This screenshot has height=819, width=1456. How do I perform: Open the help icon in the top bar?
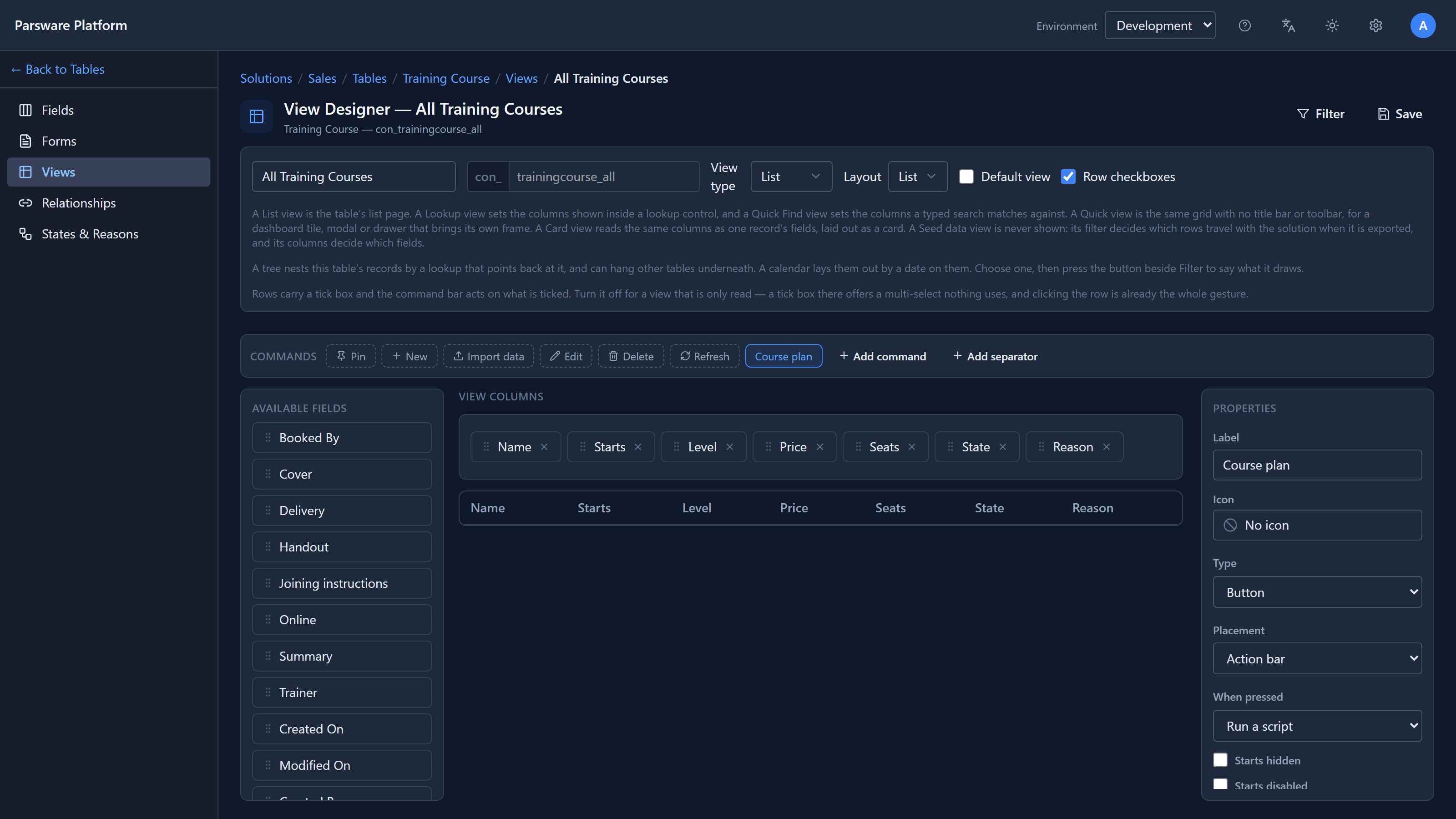tap(1244, 25)
